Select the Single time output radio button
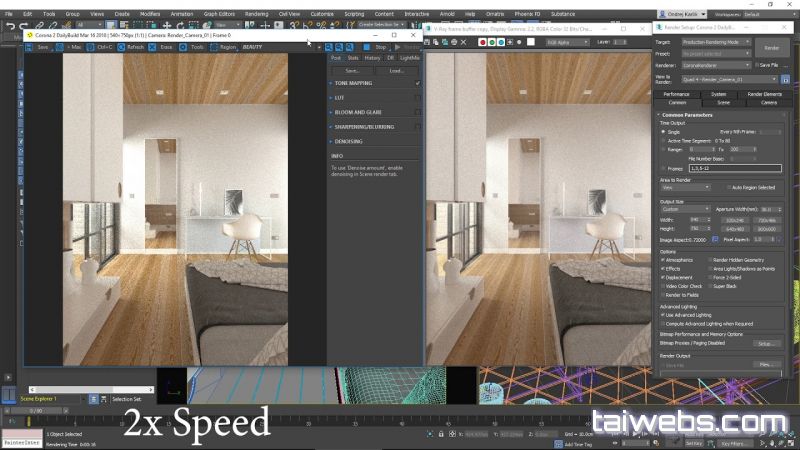 pyautogui.click(x=663, y=131)
